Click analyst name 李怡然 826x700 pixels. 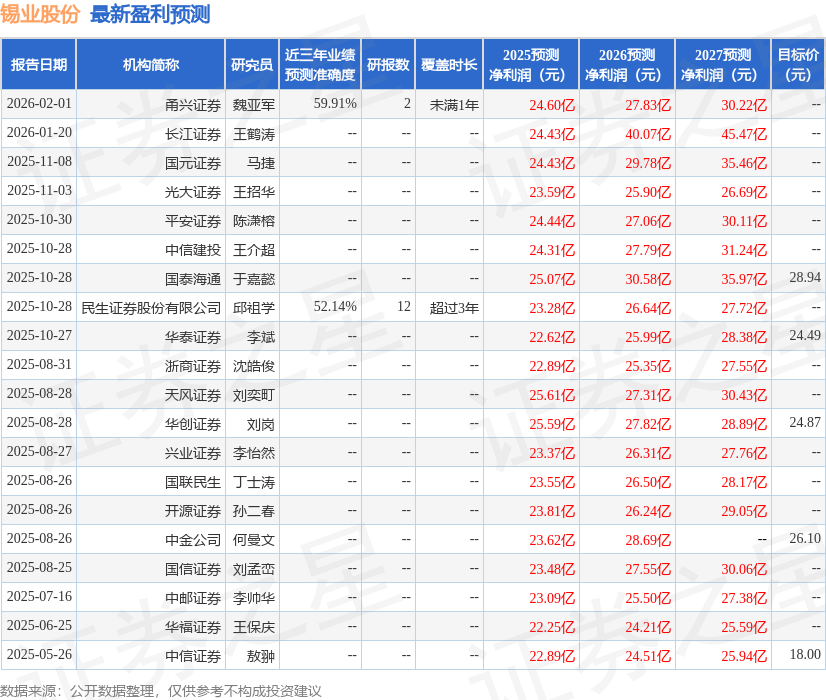(254, 453)
